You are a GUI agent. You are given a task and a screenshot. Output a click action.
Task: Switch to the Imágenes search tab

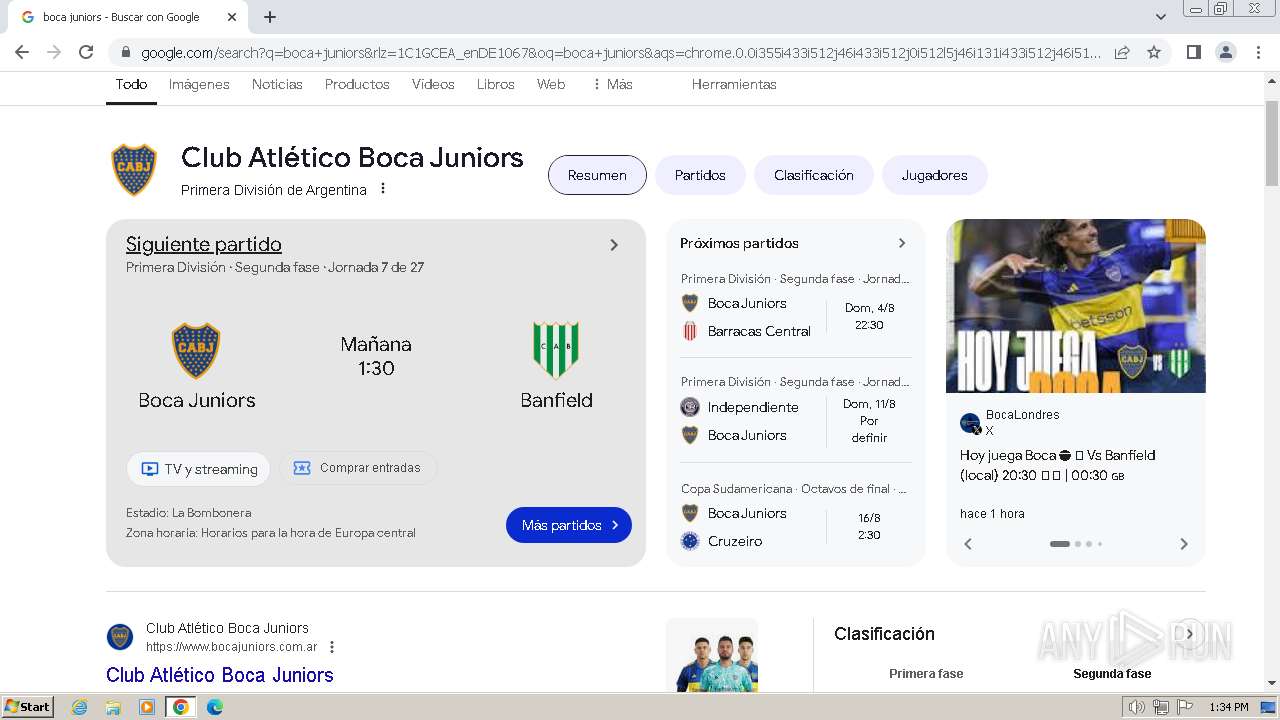(199, 84)
